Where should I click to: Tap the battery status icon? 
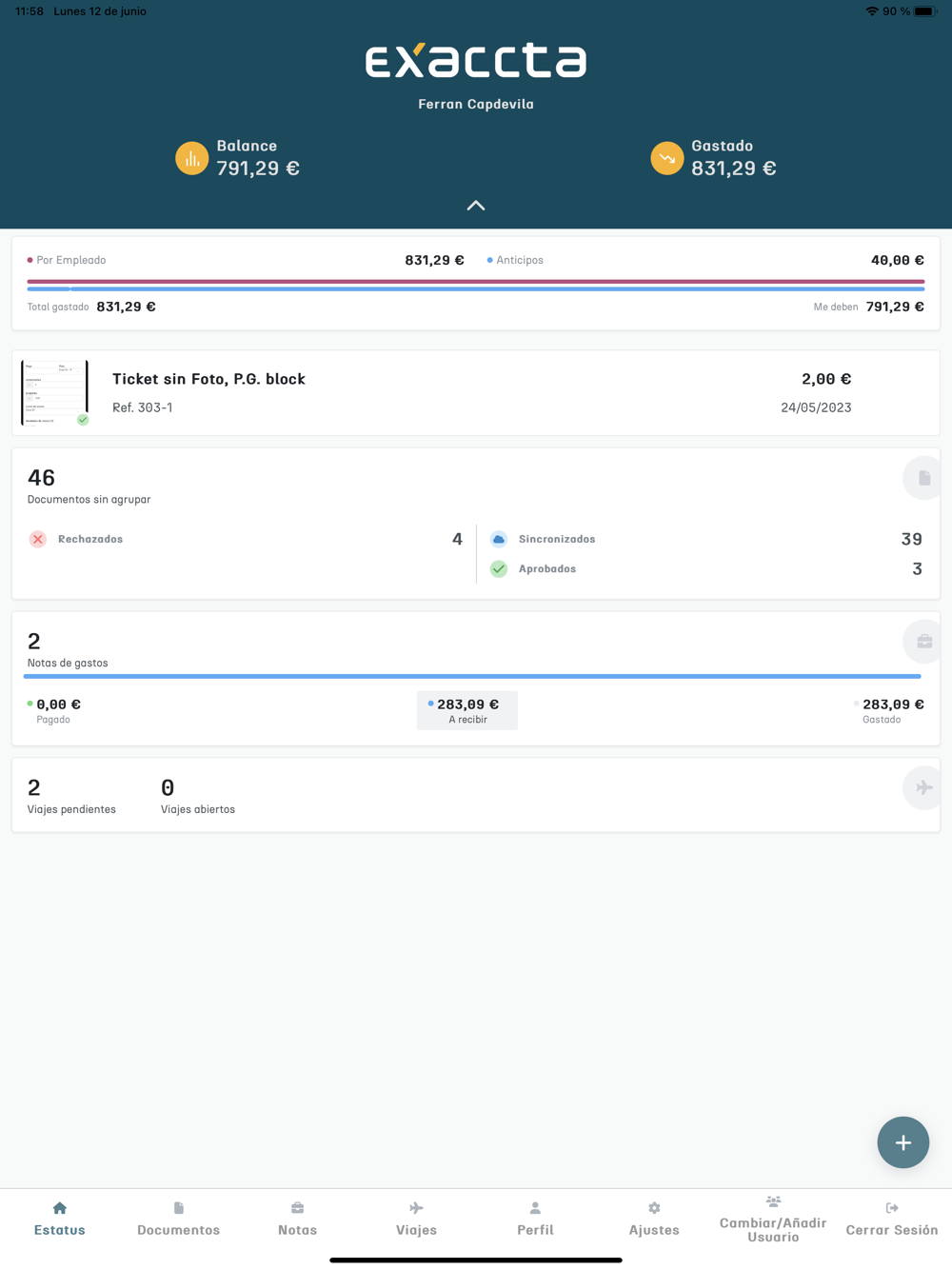coord(925,11)
